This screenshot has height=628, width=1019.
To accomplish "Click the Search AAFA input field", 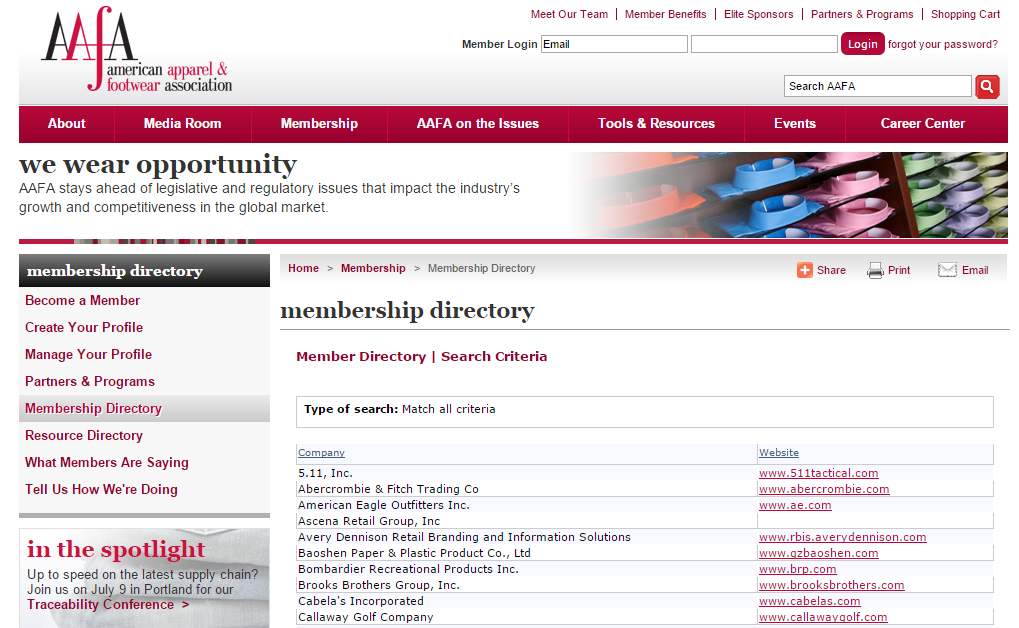I will 877,86.
